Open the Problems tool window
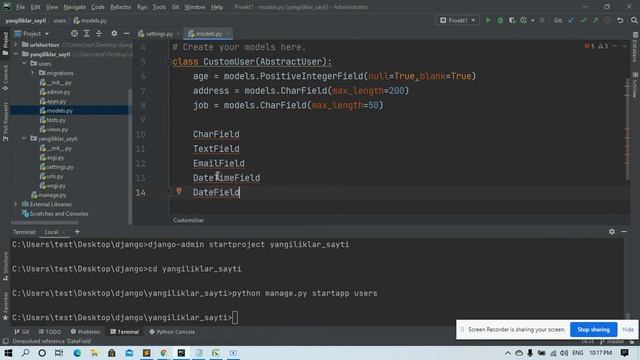The height and width of the screenshot is (360, 640). [85, 332]
